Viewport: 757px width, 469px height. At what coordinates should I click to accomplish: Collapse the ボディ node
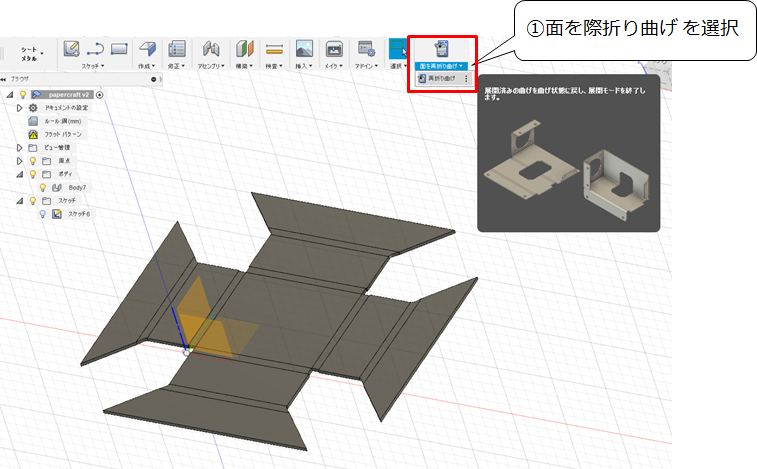(19, 174)
